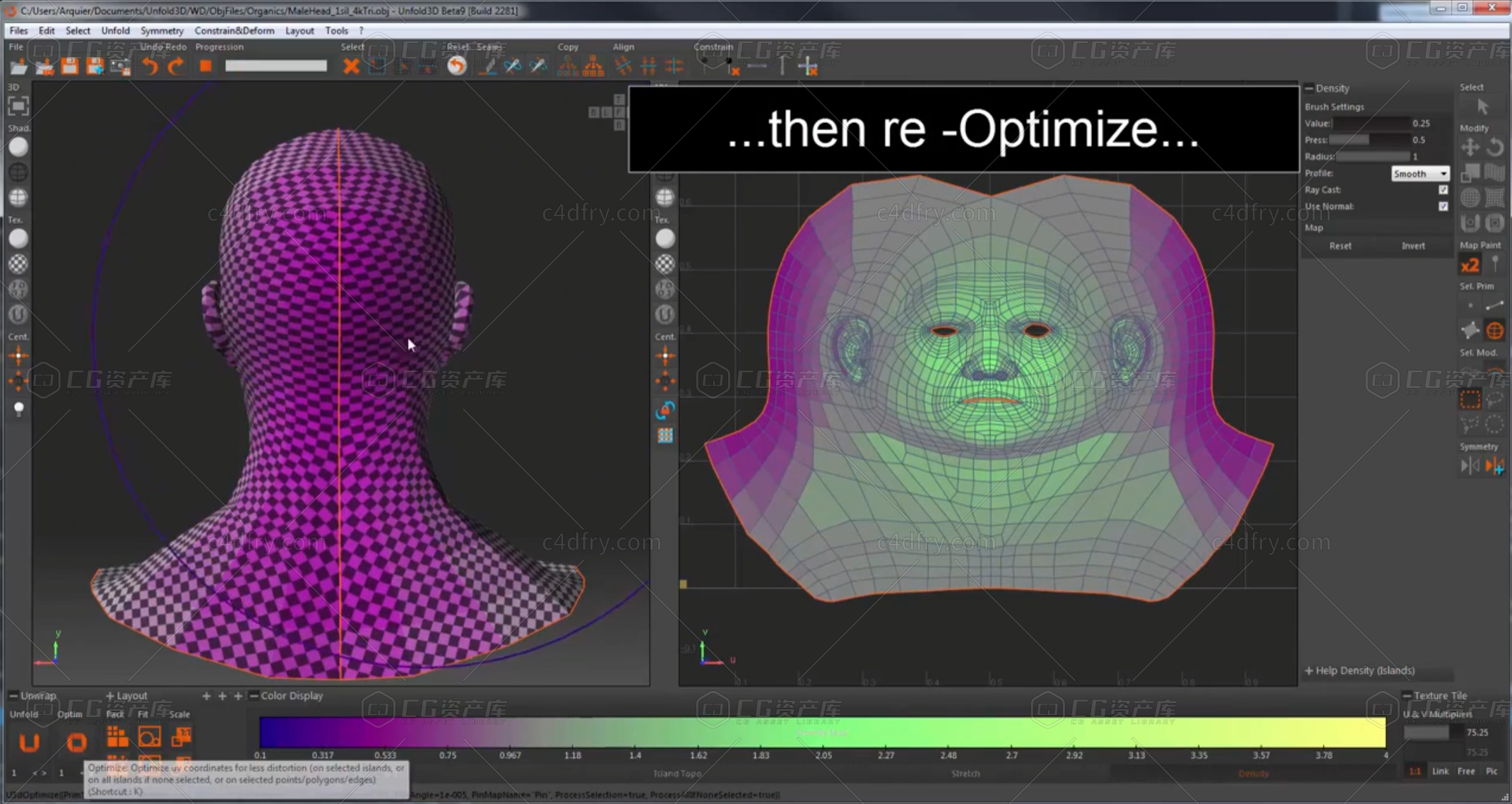1512x804 pixels.
Task: Open the Edit menu
Action: [x=47, y=30]
